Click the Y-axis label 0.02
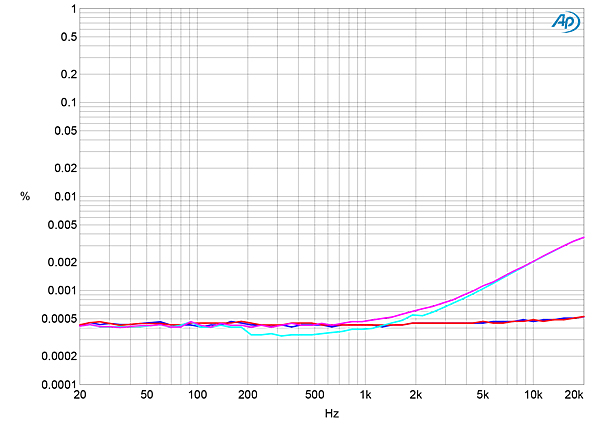600x429 pixels. coord(66,168)
